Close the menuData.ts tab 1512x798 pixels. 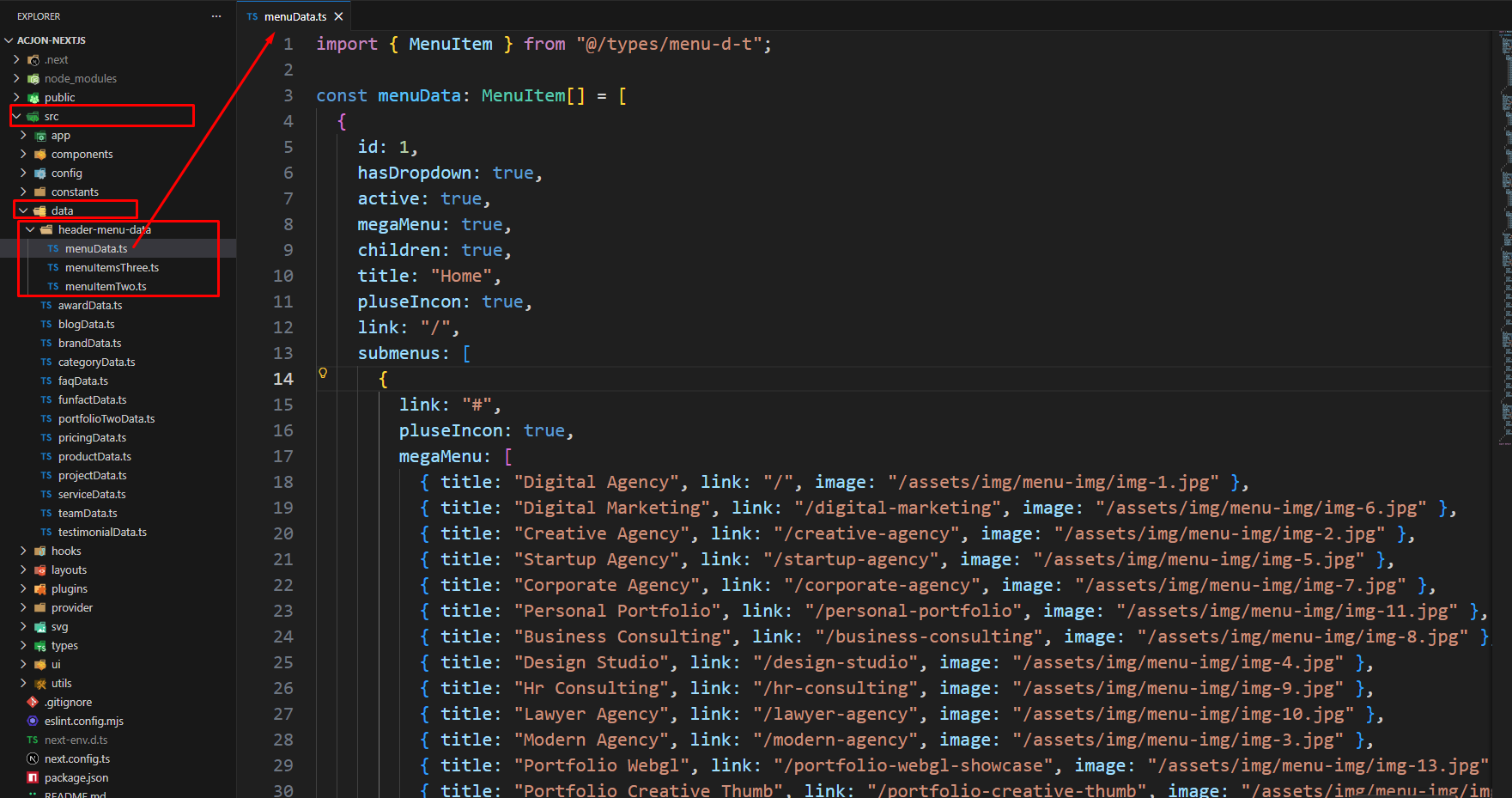[x=338, y=16]
